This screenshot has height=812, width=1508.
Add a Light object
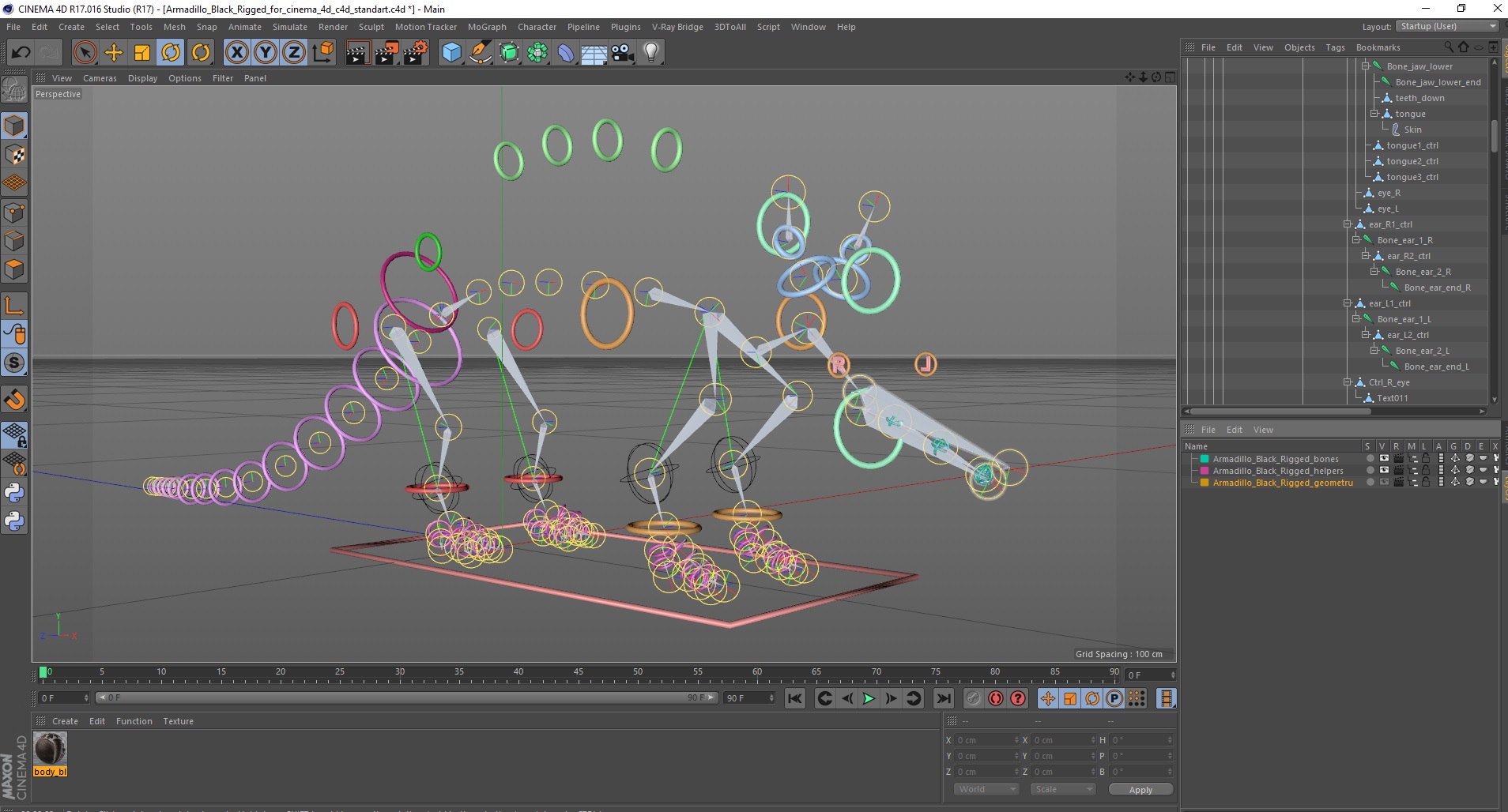[x=651, y=53]
